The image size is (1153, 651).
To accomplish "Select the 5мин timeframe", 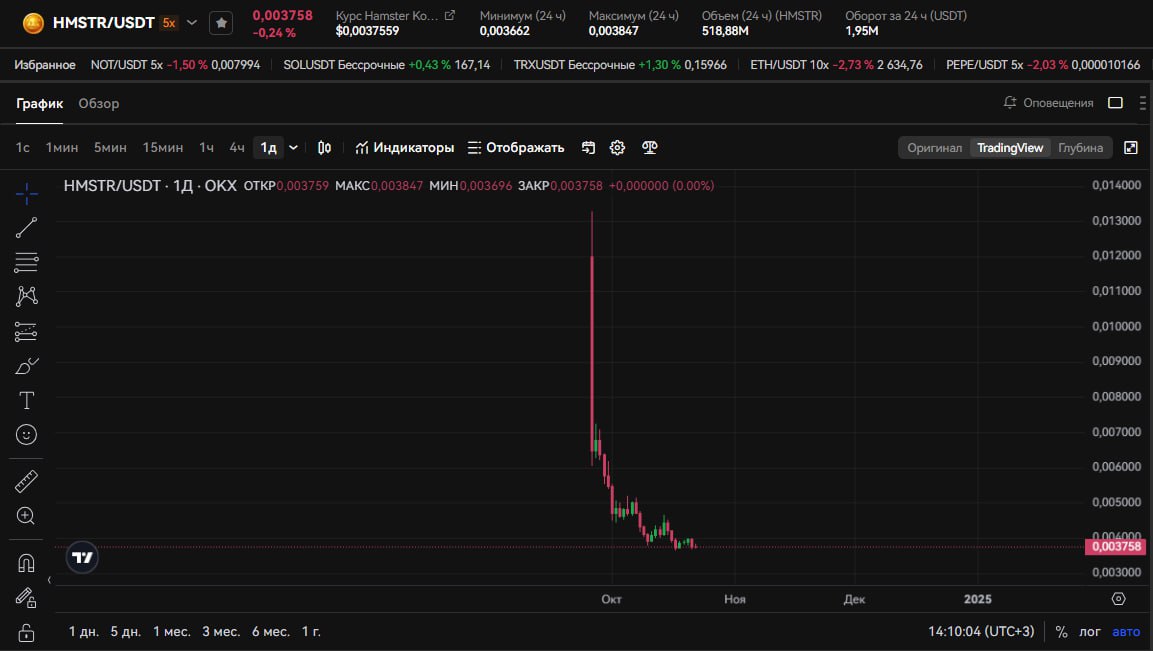I will 110,148.
